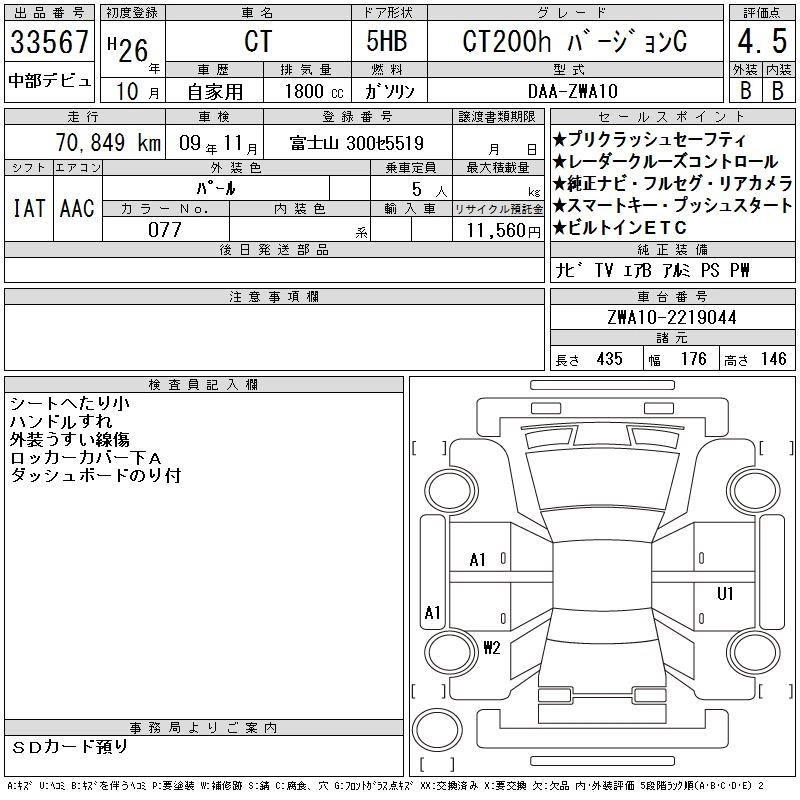Click the model code DAA-ZWA10
Viewport: 800px width, 800px height.
coord(572,91)
